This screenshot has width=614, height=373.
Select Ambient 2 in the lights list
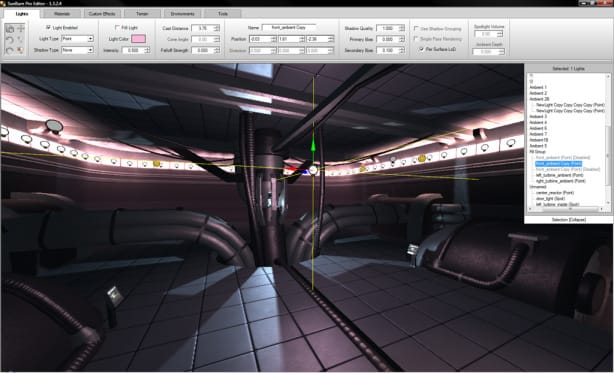coord(538,93)
